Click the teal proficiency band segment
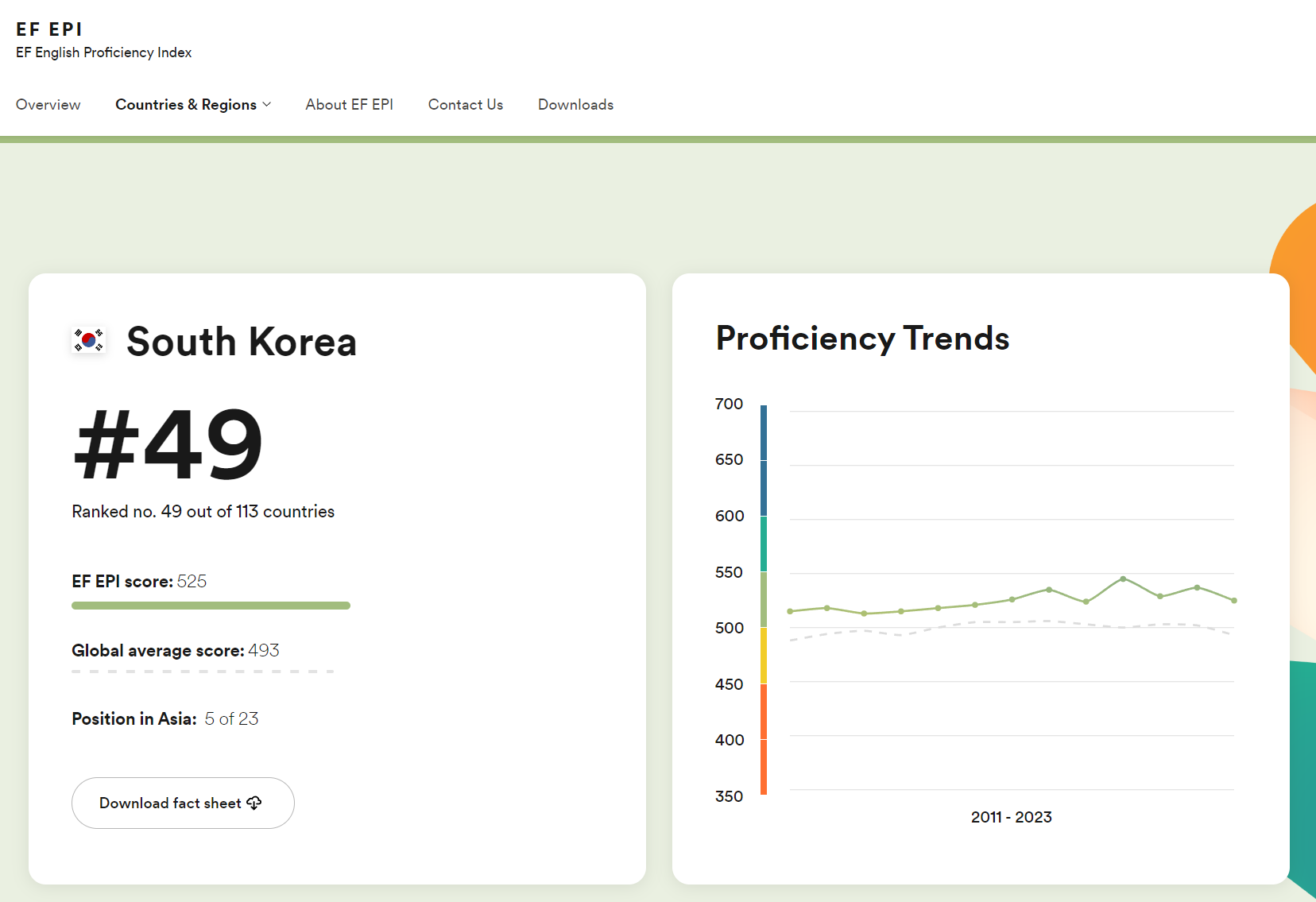The width and height of the screenshot is (1316, 902). [764, 544]
